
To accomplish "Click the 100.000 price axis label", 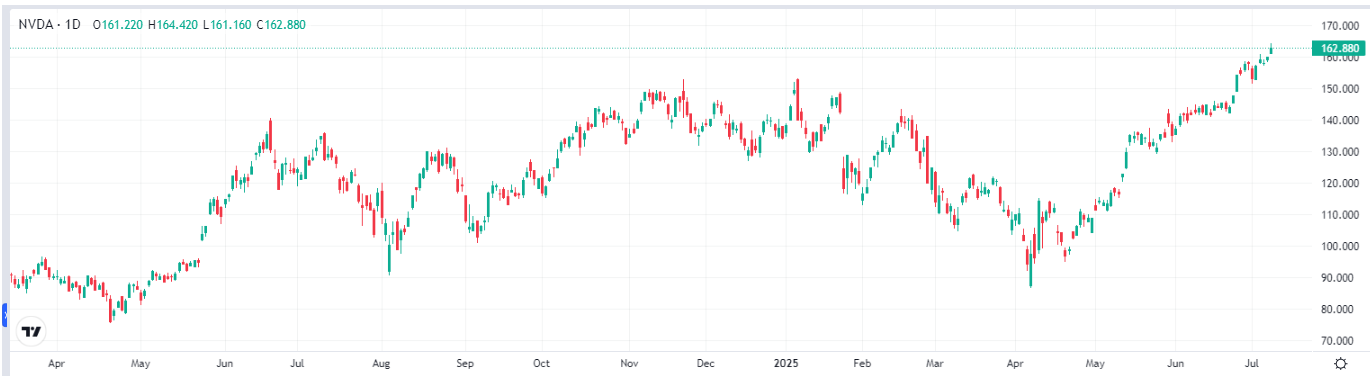I will click(1340, 247).
